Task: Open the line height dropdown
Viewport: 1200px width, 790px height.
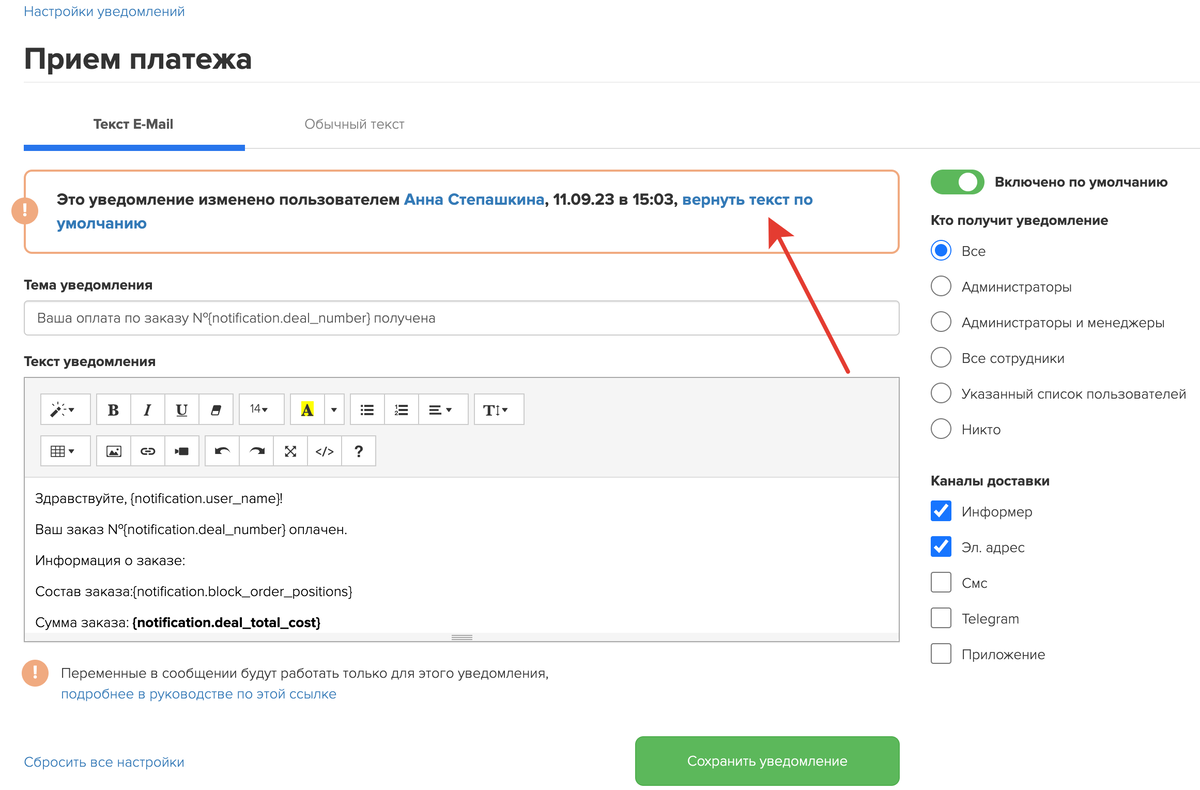Action: tap(498, 409)
